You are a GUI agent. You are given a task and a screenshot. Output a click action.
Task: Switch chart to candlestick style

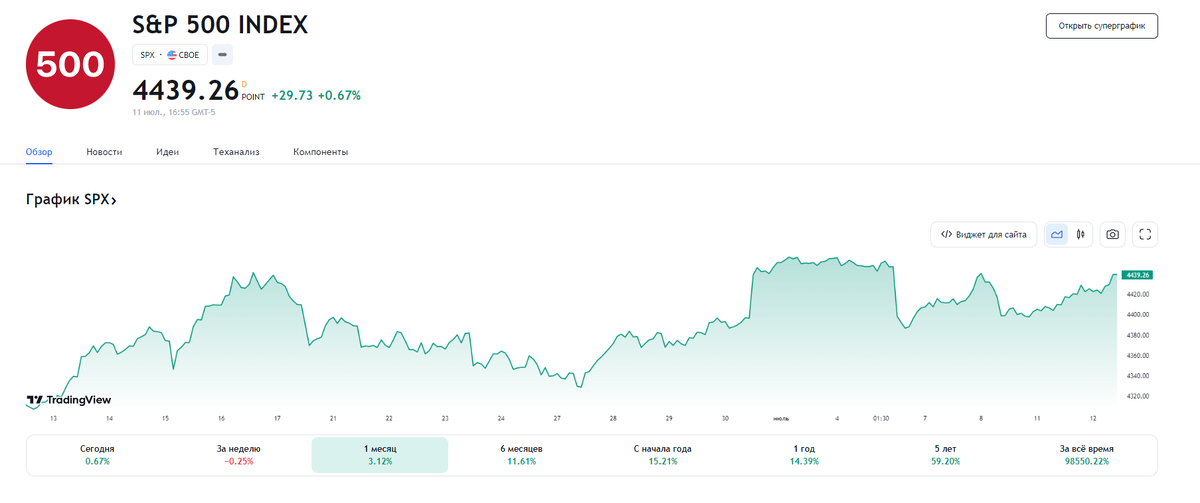pos(1081,235)
